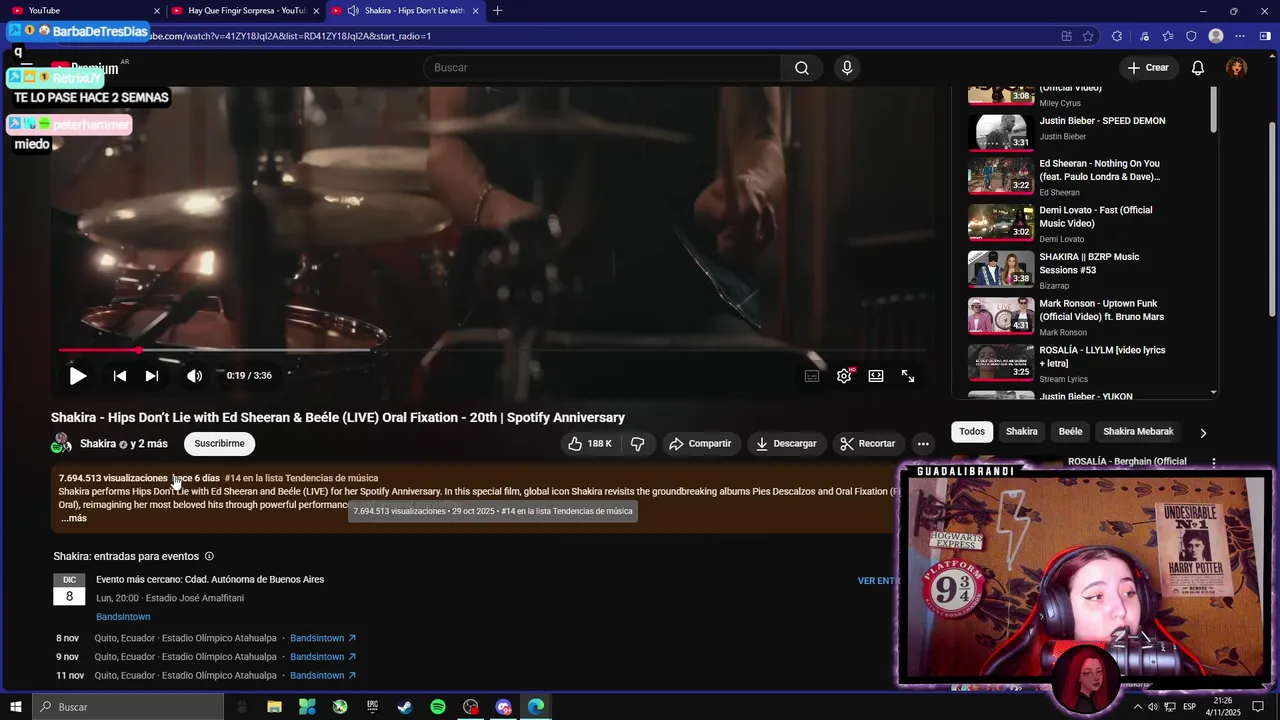Open more actions three-dot menu

tap(923, 444)
